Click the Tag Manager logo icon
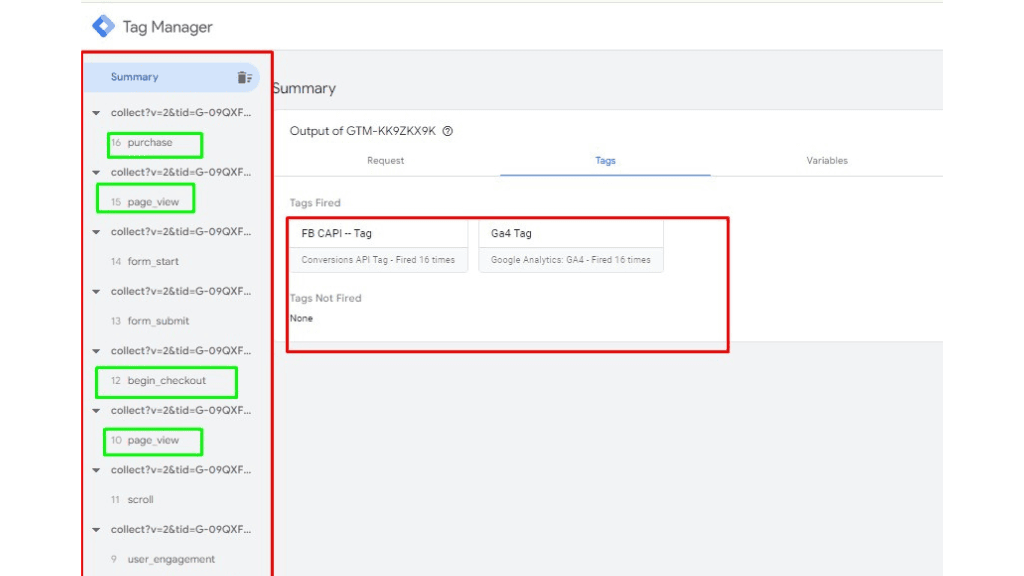The height and width of the screenshot is (576, 1024). pos(103,26)
